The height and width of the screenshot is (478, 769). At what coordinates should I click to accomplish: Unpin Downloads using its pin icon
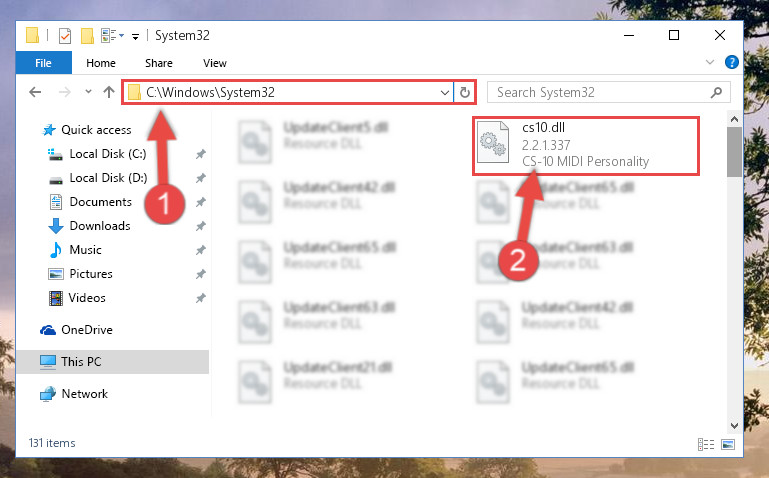coord(200,226)
